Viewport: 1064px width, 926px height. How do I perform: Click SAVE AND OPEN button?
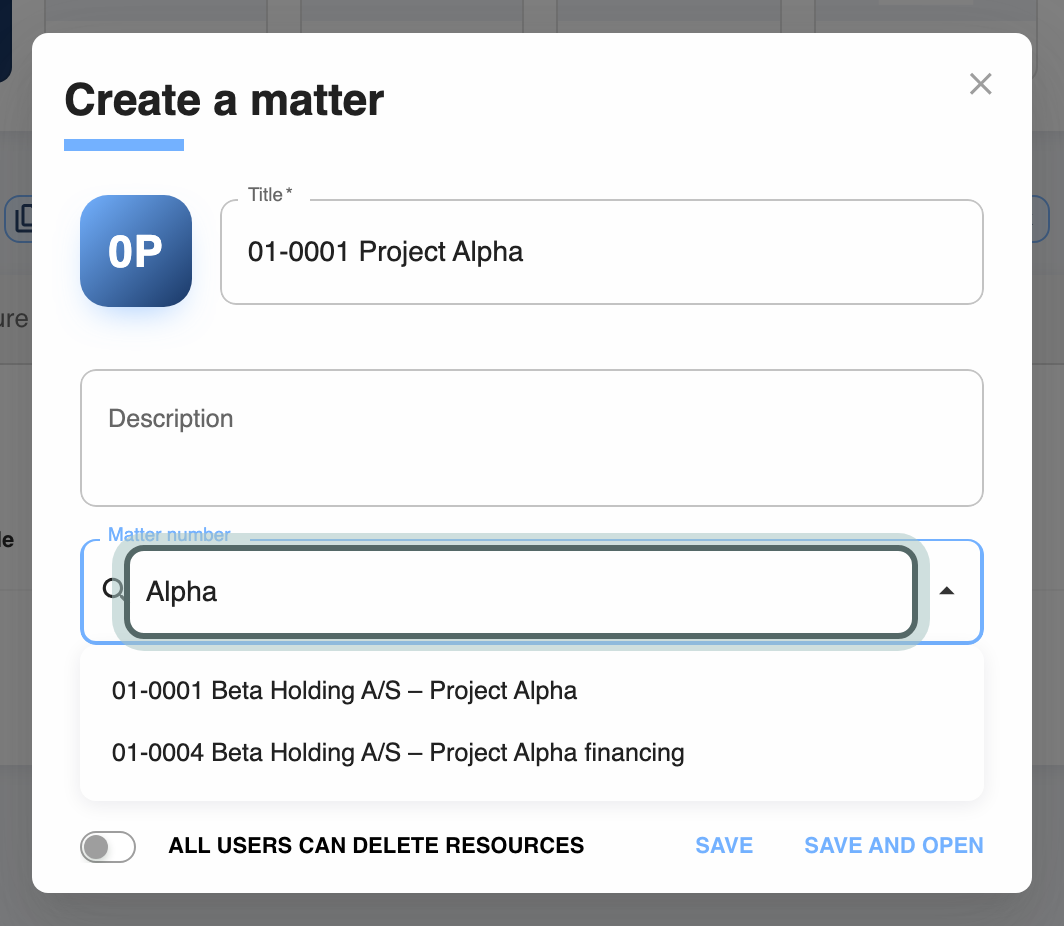coord(894,845)
